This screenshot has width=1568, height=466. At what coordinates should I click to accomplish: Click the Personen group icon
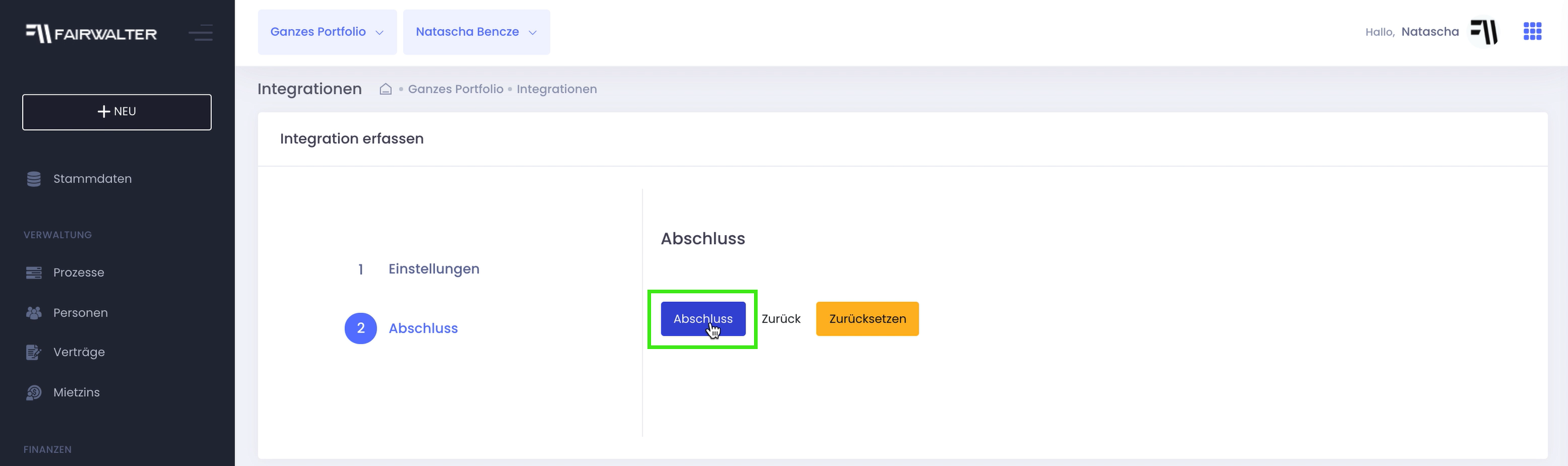(34, 313)
